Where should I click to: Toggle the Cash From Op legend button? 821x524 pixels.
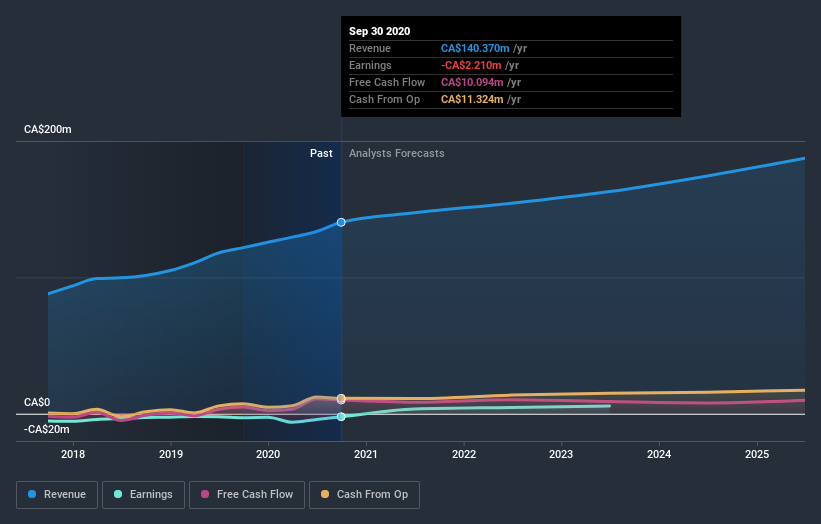point(364,495)
